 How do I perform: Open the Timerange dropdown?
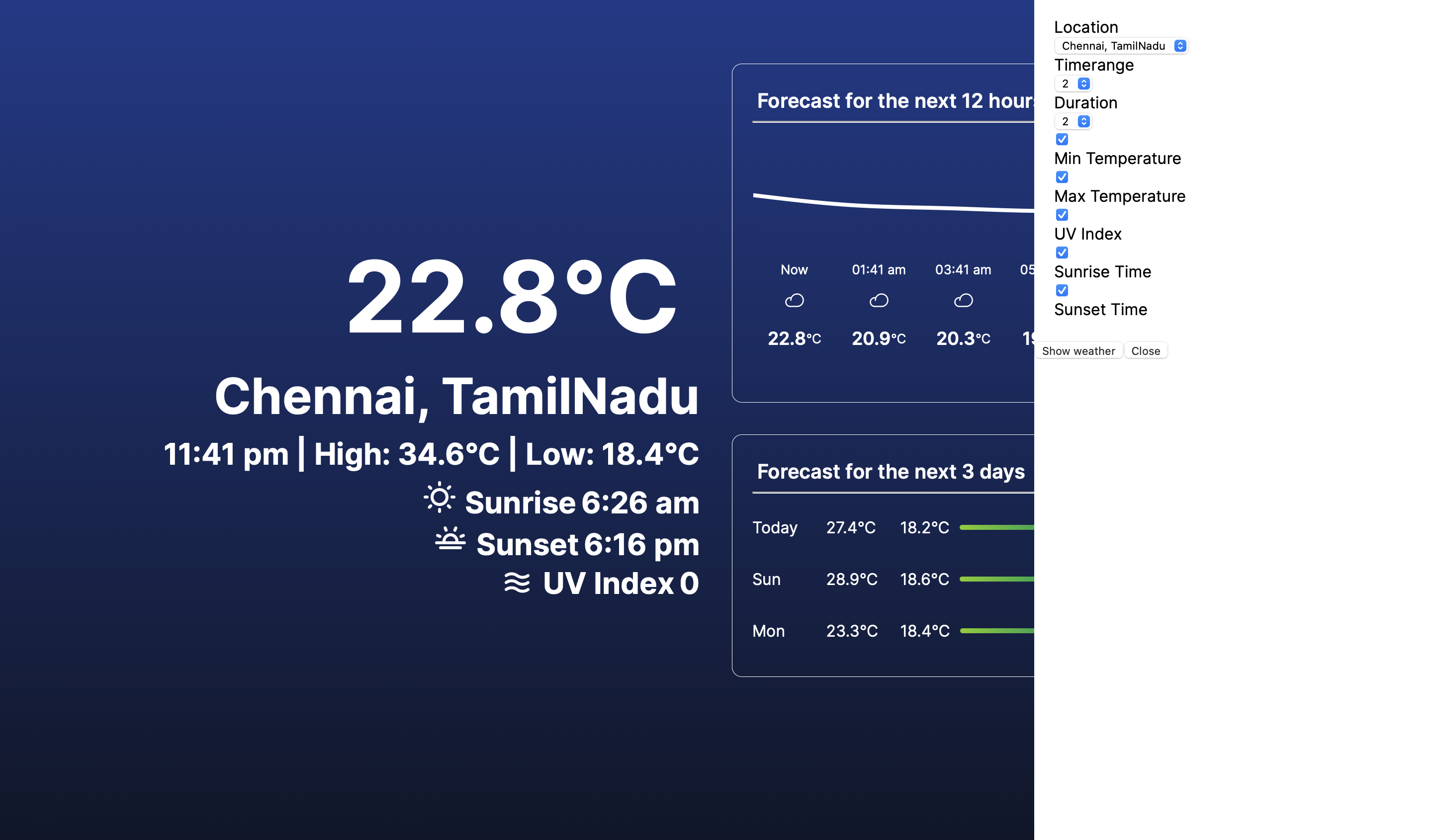coord(1073,84)
